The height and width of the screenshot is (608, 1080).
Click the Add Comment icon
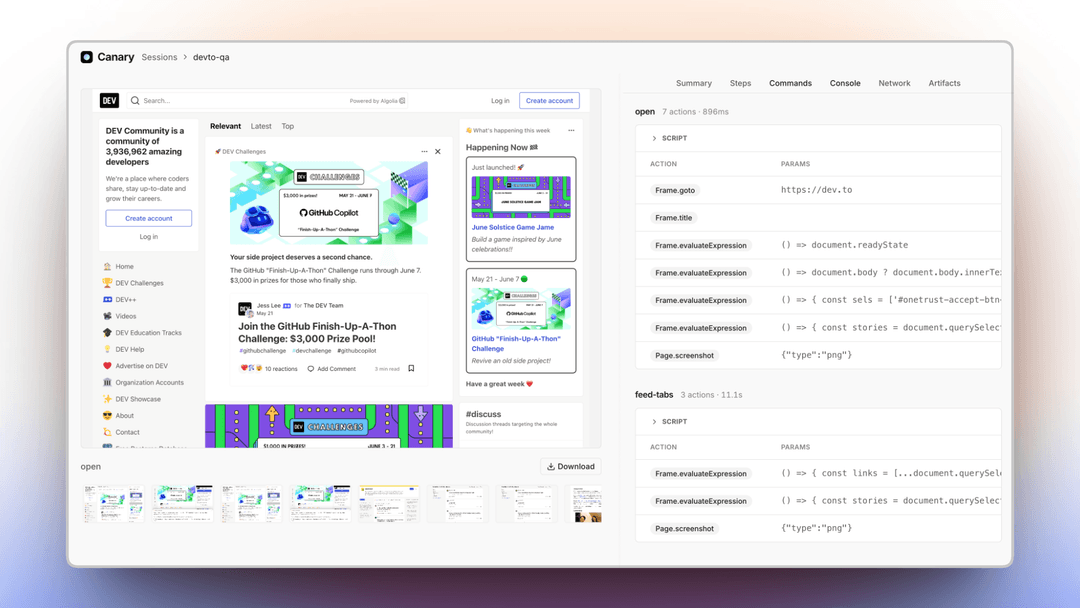click(311, 369)
